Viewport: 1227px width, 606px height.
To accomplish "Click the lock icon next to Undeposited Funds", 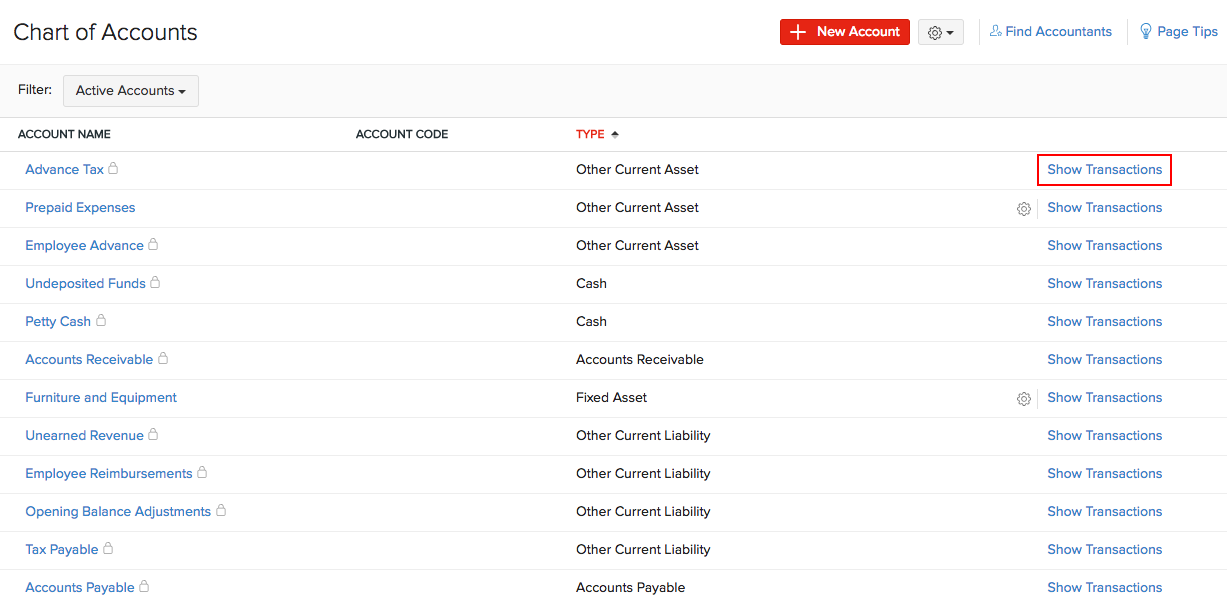I will click(x=154, y=282).
